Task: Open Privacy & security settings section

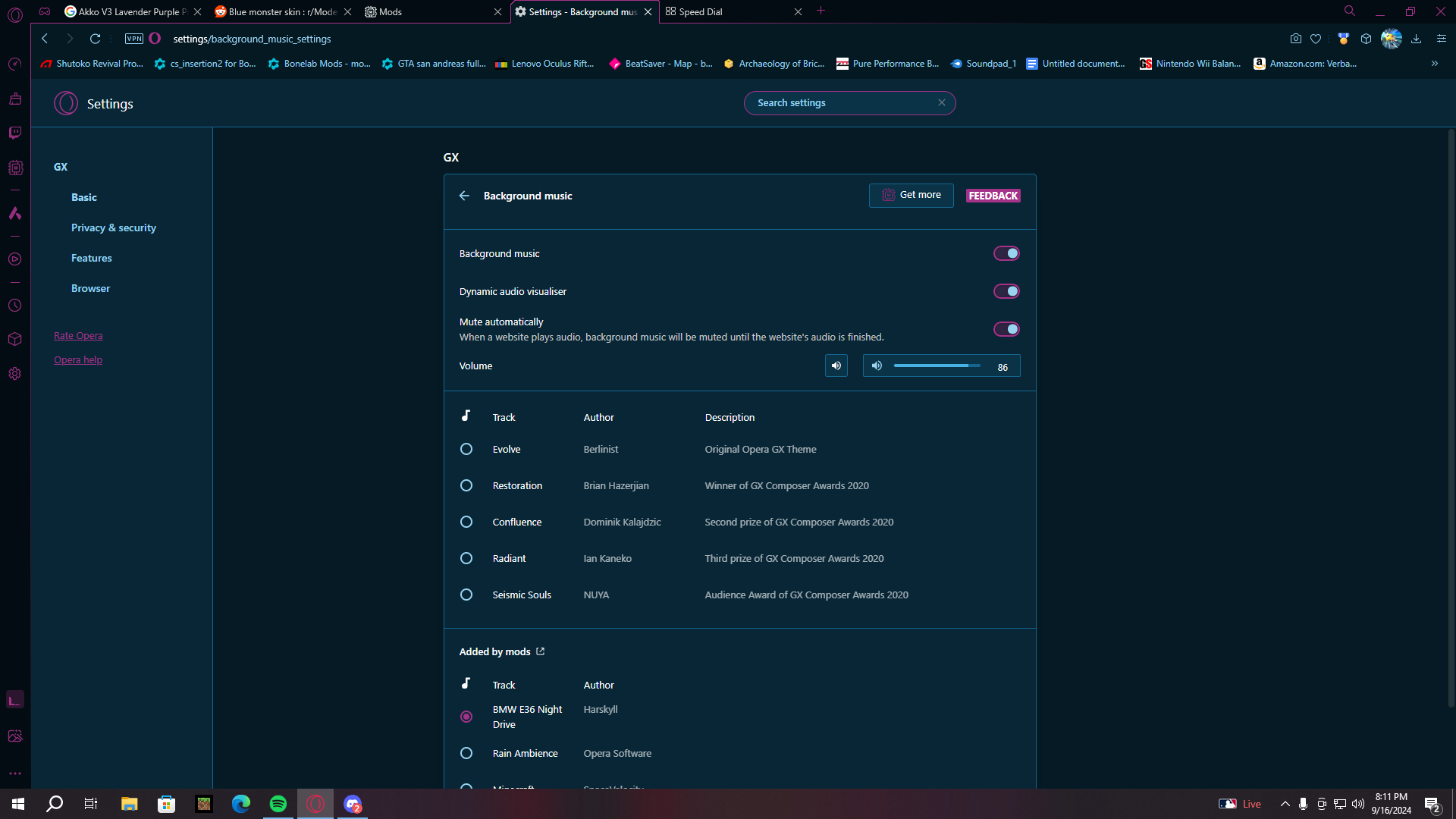Action: [114, 227]
